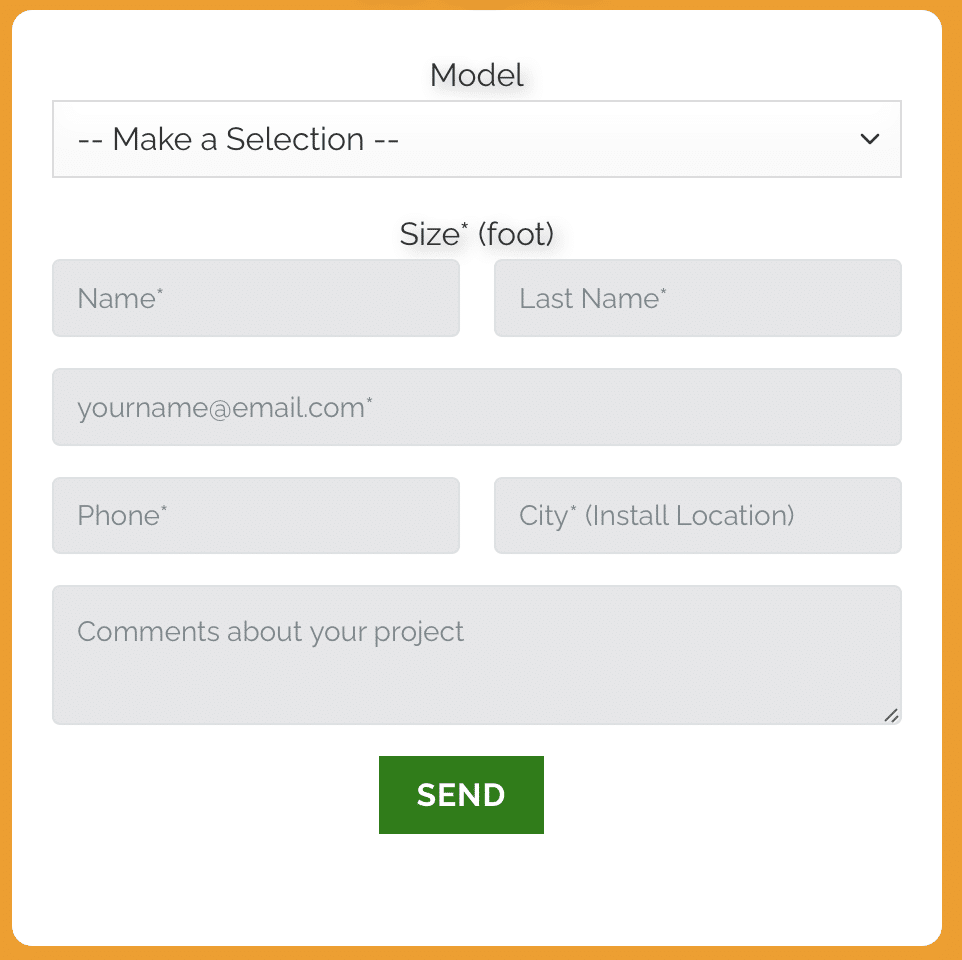This screenshot has width=962, height=960.
Task: Open the Model selection dropdown
Action: coord(476,139)
